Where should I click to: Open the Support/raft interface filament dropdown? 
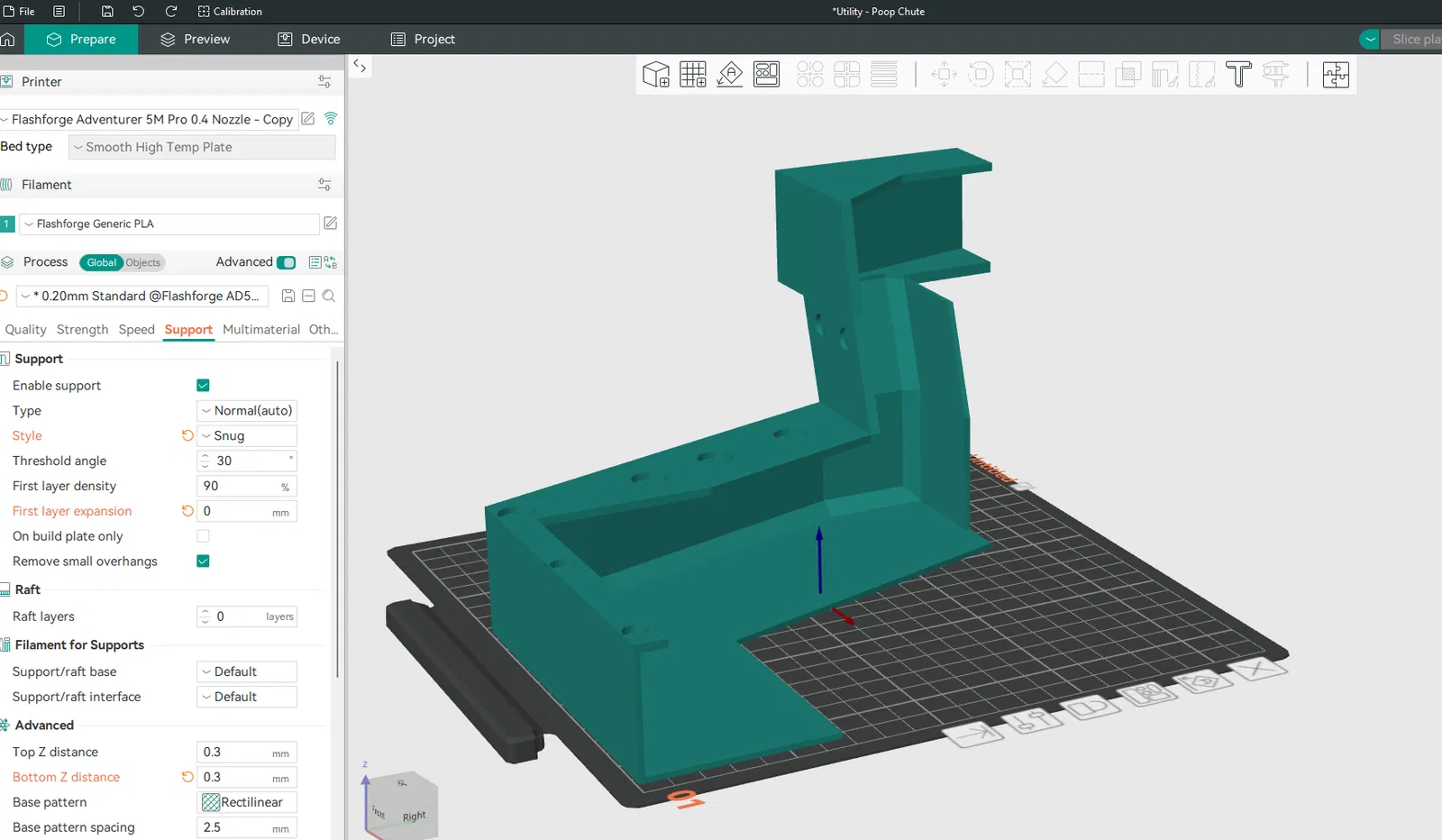coord(247,697)
